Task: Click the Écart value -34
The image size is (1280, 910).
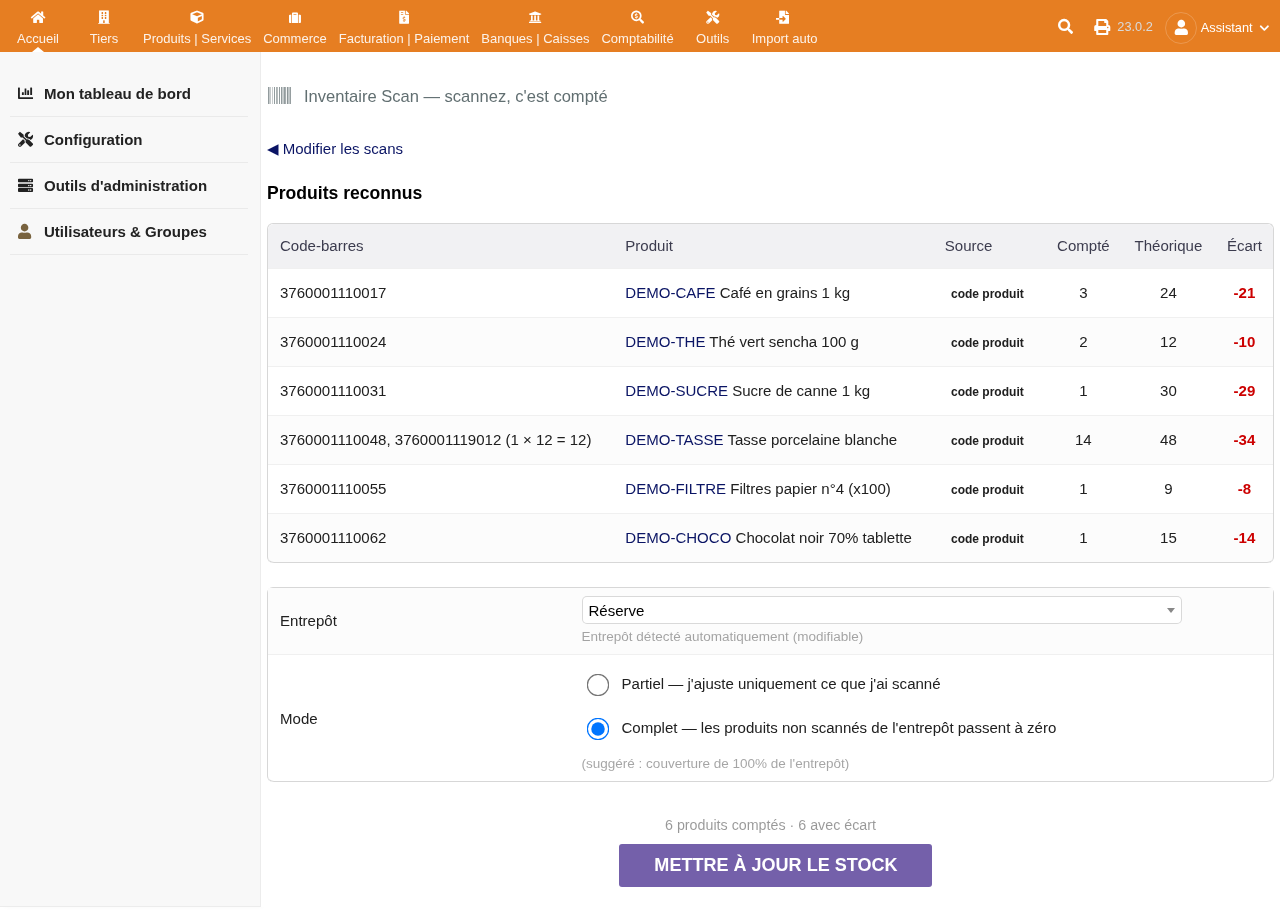Action: click(1244, 440)
